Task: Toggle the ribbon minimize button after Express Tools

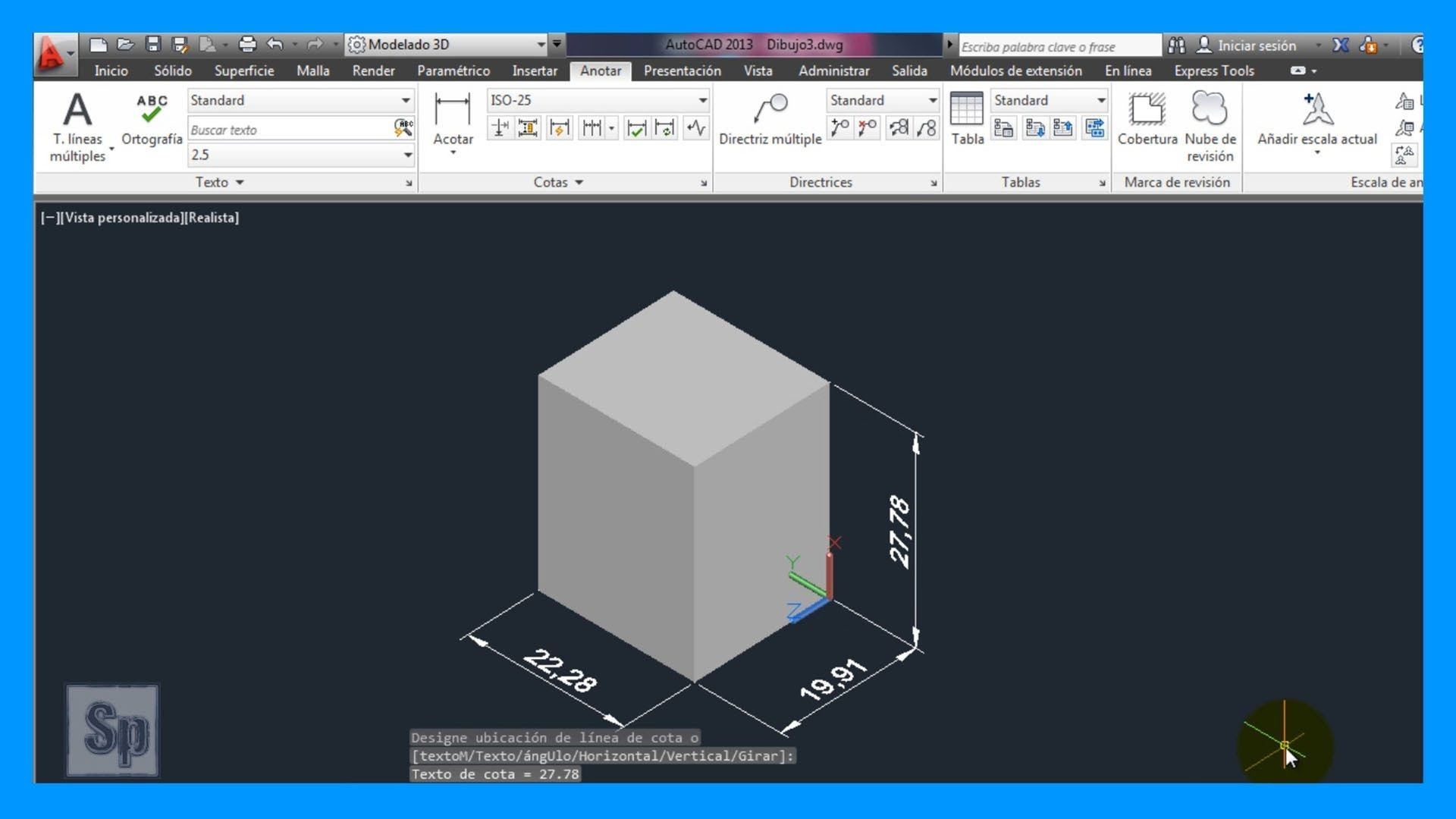Action: coord(1298,71)
